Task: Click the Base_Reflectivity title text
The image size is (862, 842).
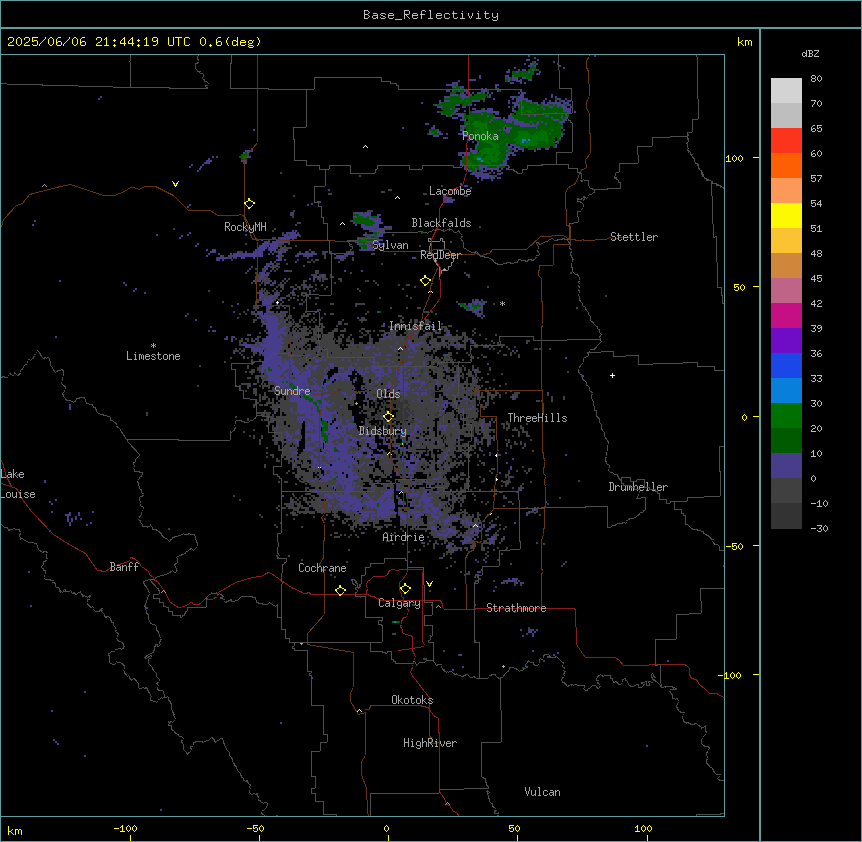Action: point(431,15)
